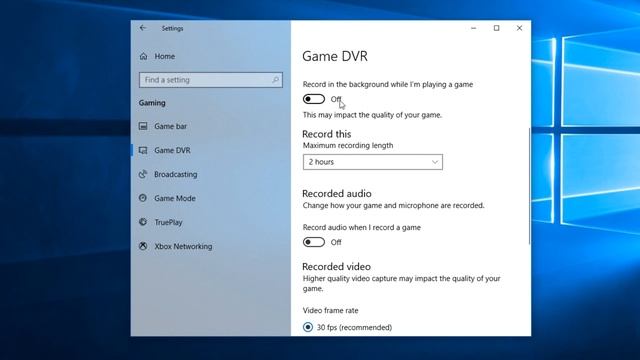This screenshot has width=640, height=360.
Task: Click the Home house icon
Action: 143,56
